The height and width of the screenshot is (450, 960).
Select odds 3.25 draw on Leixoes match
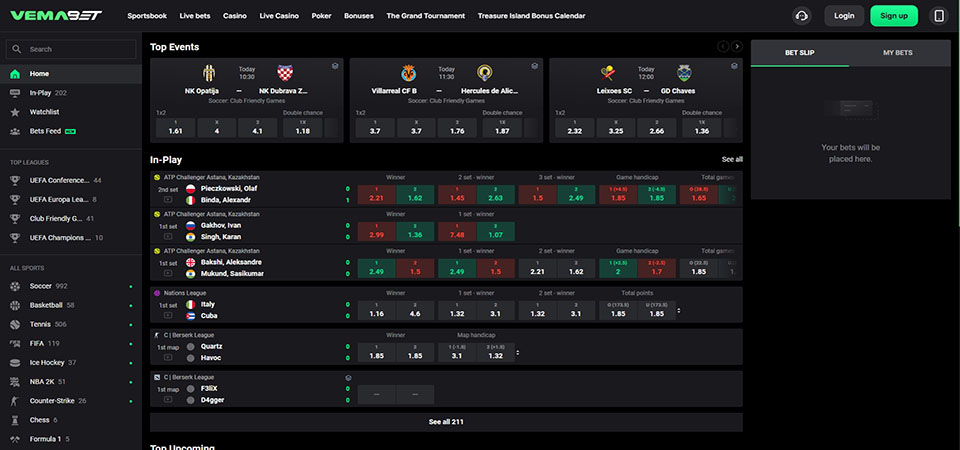[616, 128]
